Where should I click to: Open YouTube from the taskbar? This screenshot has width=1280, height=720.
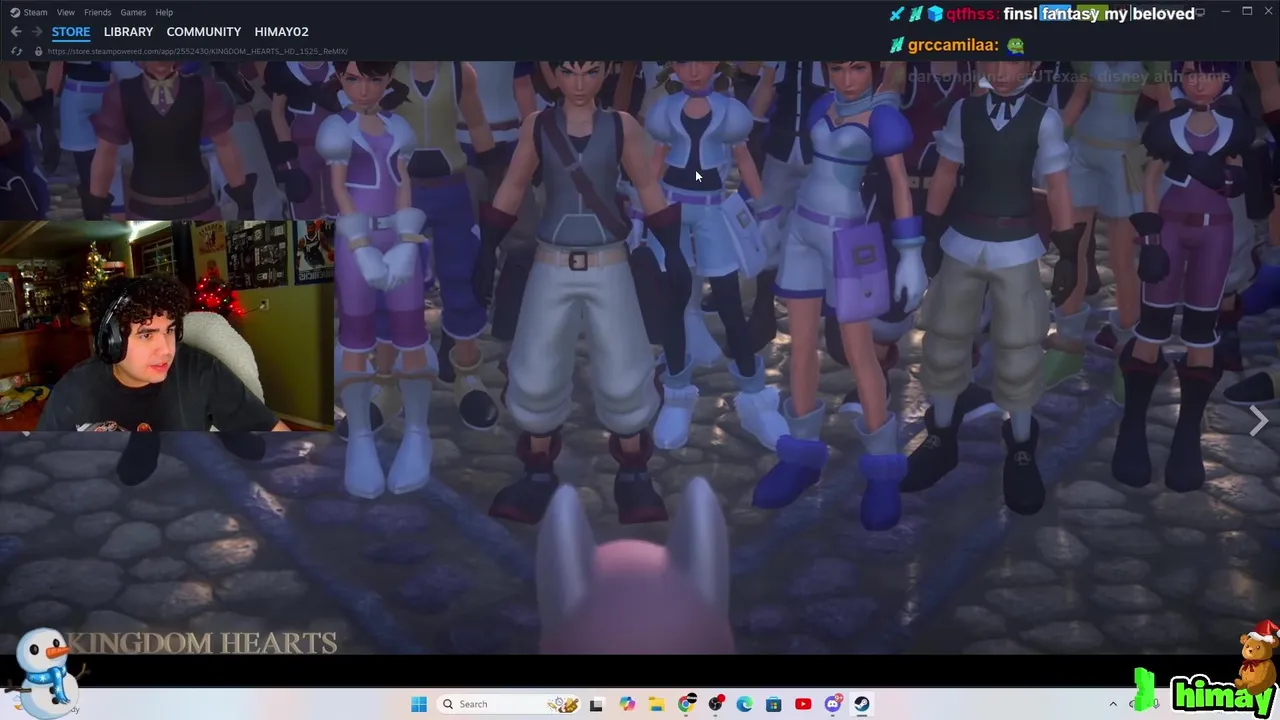click(803, 704)
